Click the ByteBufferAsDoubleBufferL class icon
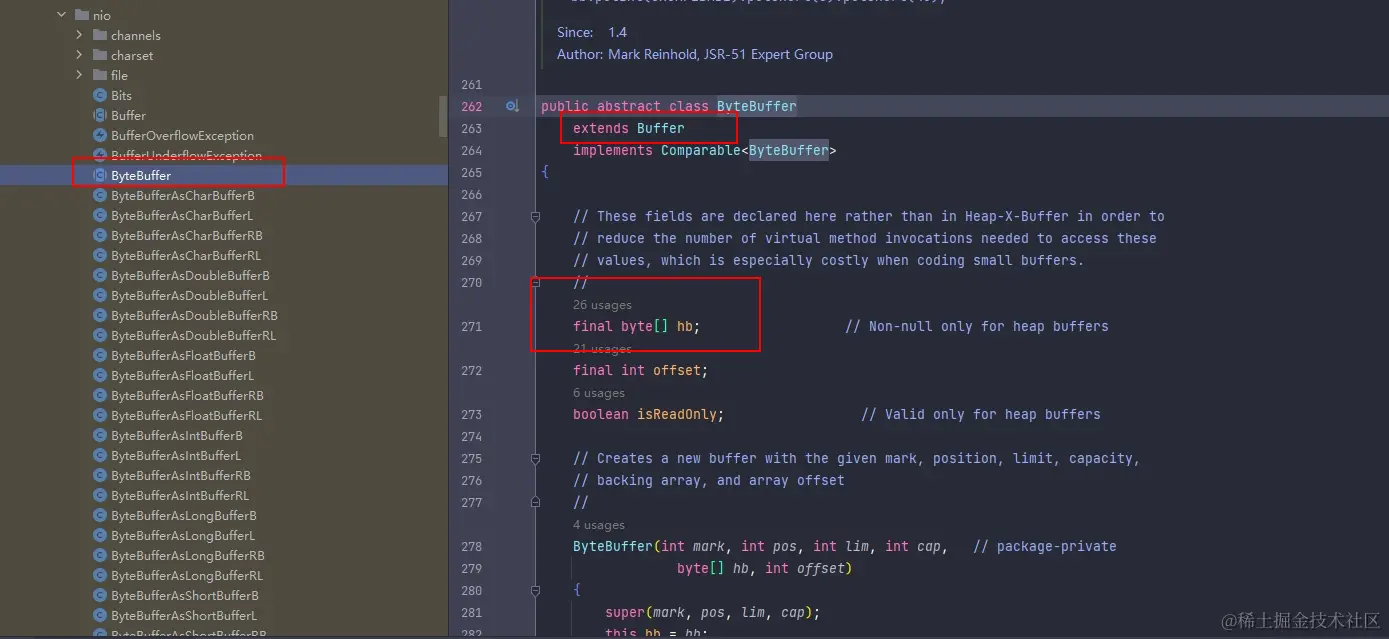The width and height of the screenshot is (1389, 639). click(x=100, y=295)
